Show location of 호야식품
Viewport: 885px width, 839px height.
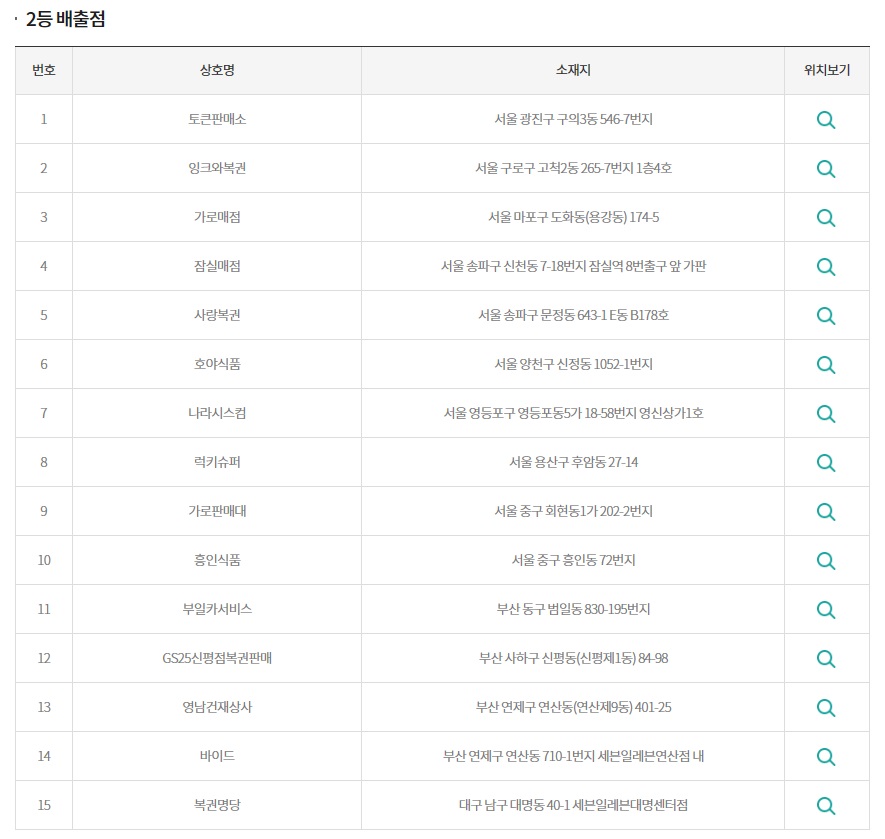826,365
